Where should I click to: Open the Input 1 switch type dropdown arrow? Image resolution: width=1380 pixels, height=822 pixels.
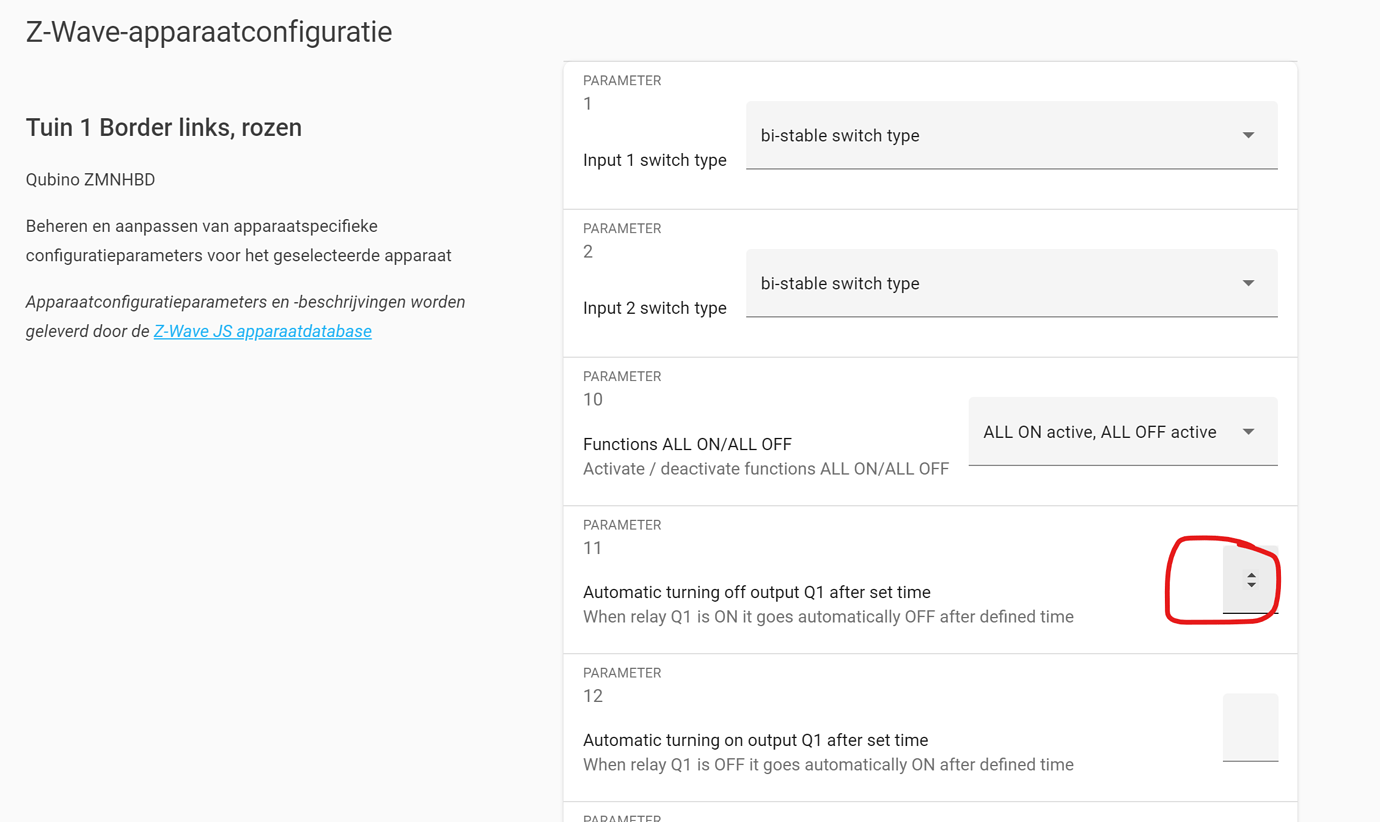(1248, 135)
